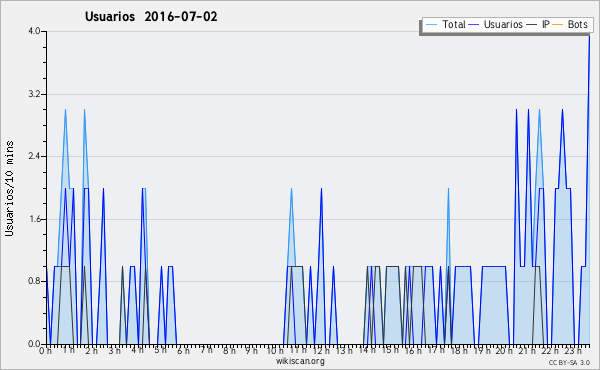This screenshot has height=370, width=600.
Task: Click the '4 h' x-axis label
Action: coord(137,351)
